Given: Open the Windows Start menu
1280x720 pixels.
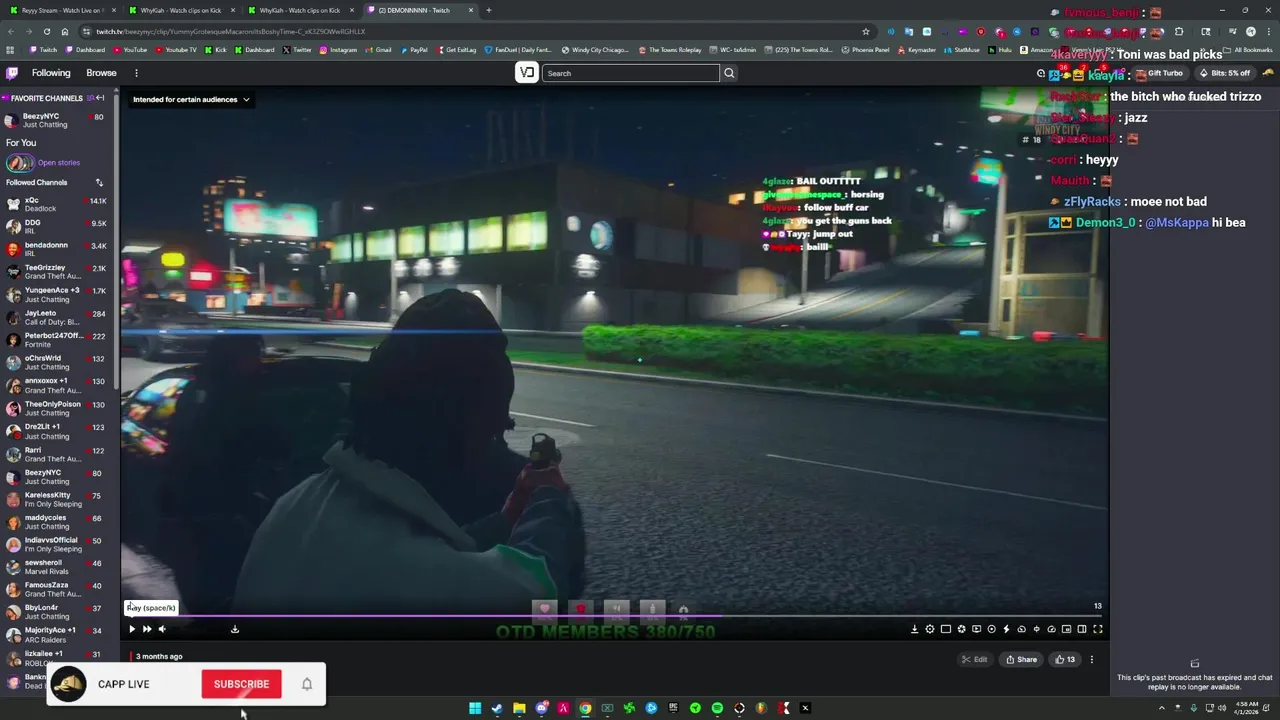Looking at the screenshot, I should coord(475,708).
